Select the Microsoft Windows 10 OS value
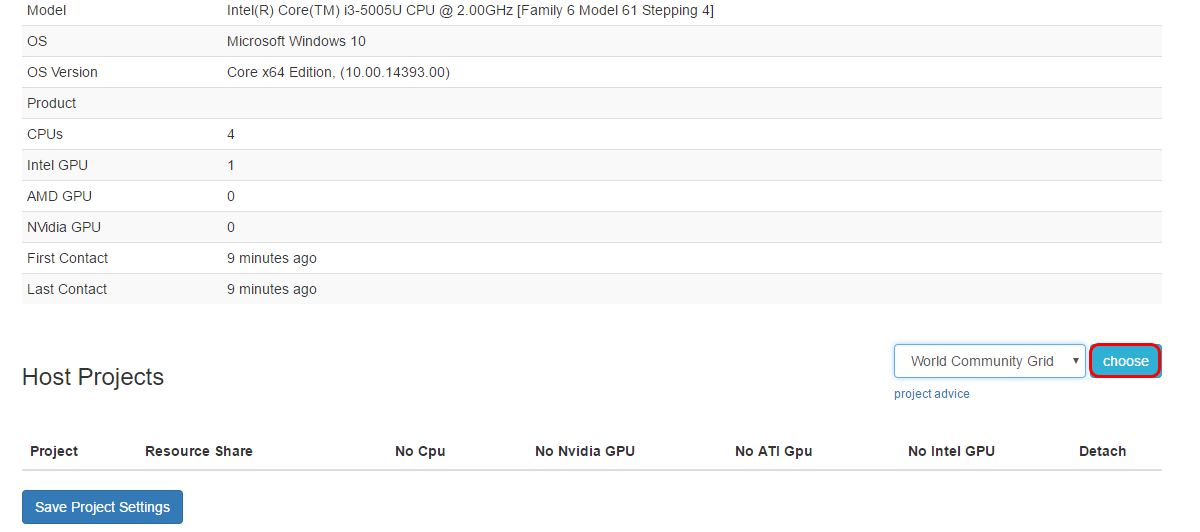This screenshot has width=1200, height=532. pyautogui.click(x=296, y=41)
